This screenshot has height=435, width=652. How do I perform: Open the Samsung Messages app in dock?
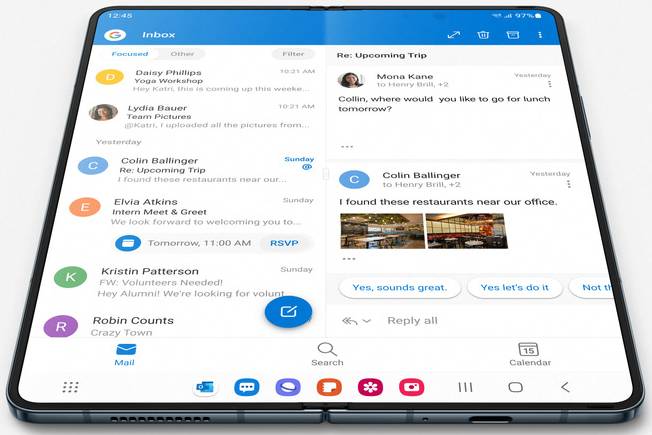coord(246,387)
